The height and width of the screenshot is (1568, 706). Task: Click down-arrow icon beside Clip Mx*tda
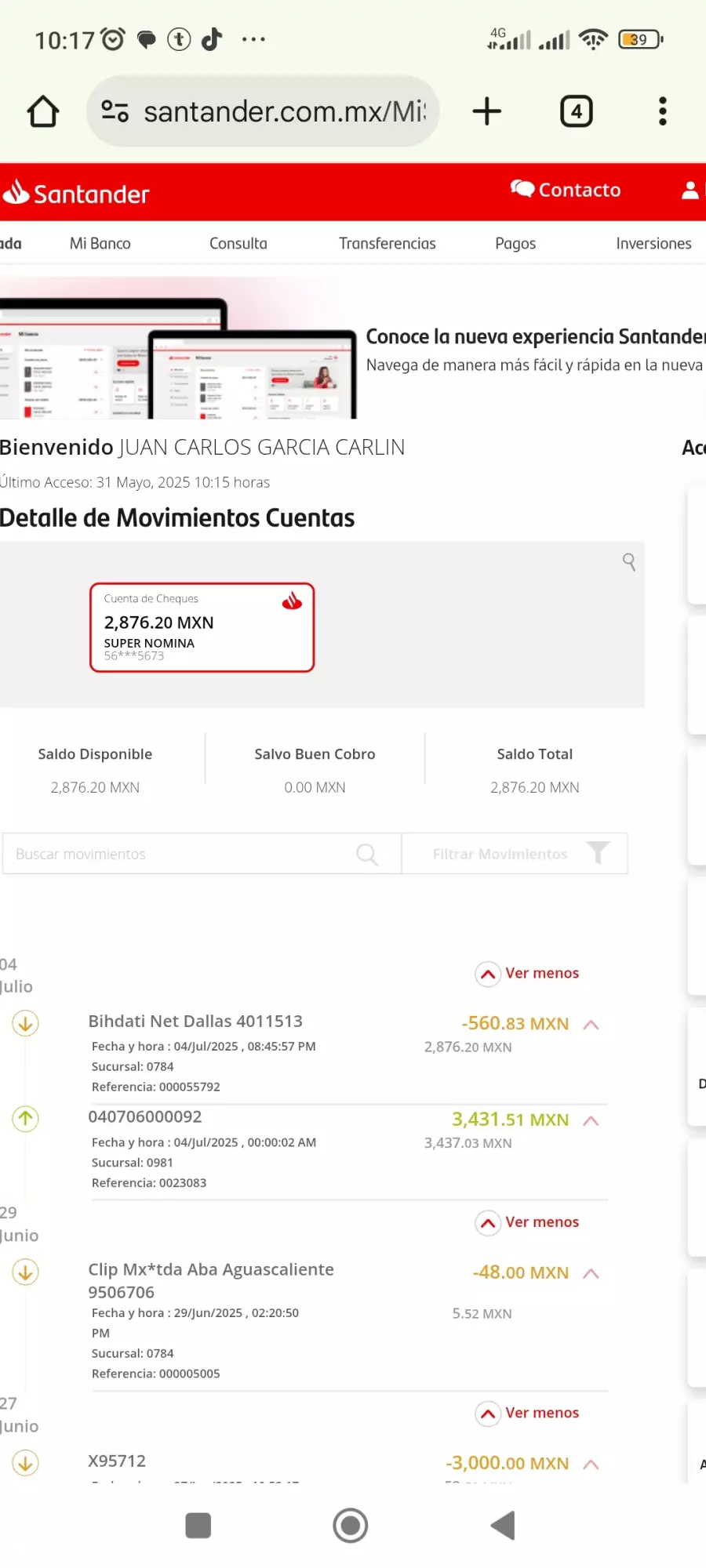(x=25, y=1272)
